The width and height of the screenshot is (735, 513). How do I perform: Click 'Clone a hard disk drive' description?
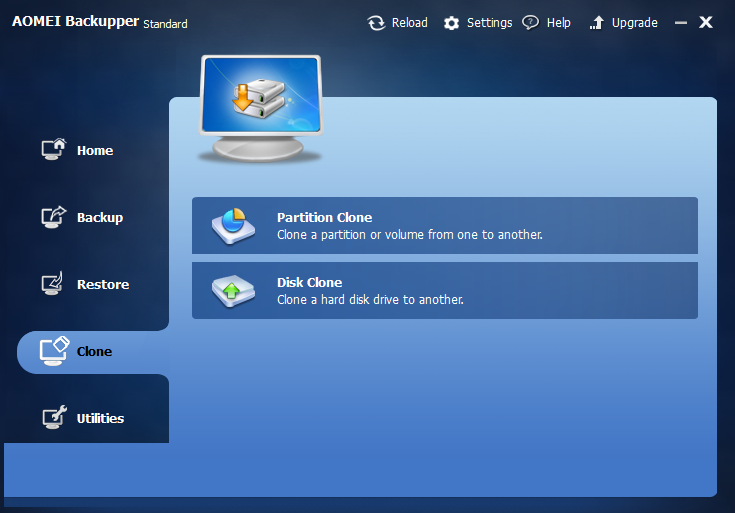(370, 300)
